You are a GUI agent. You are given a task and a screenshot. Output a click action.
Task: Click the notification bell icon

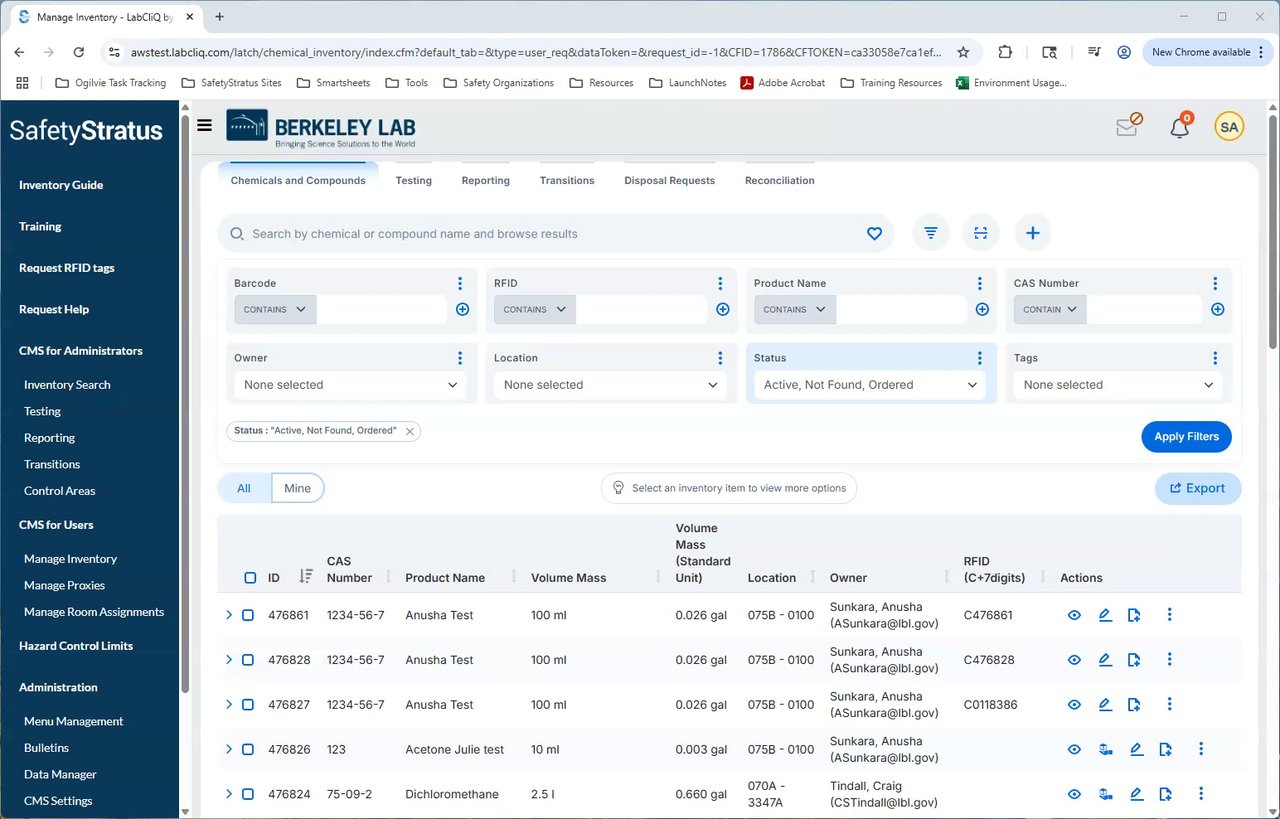(1180, 128)
